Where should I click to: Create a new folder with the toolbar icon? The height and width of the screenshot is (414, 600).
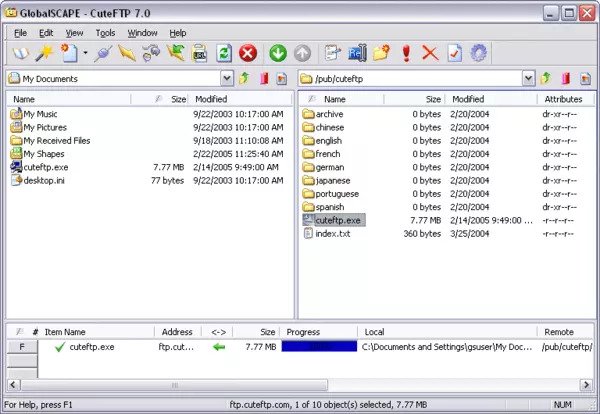381,53
